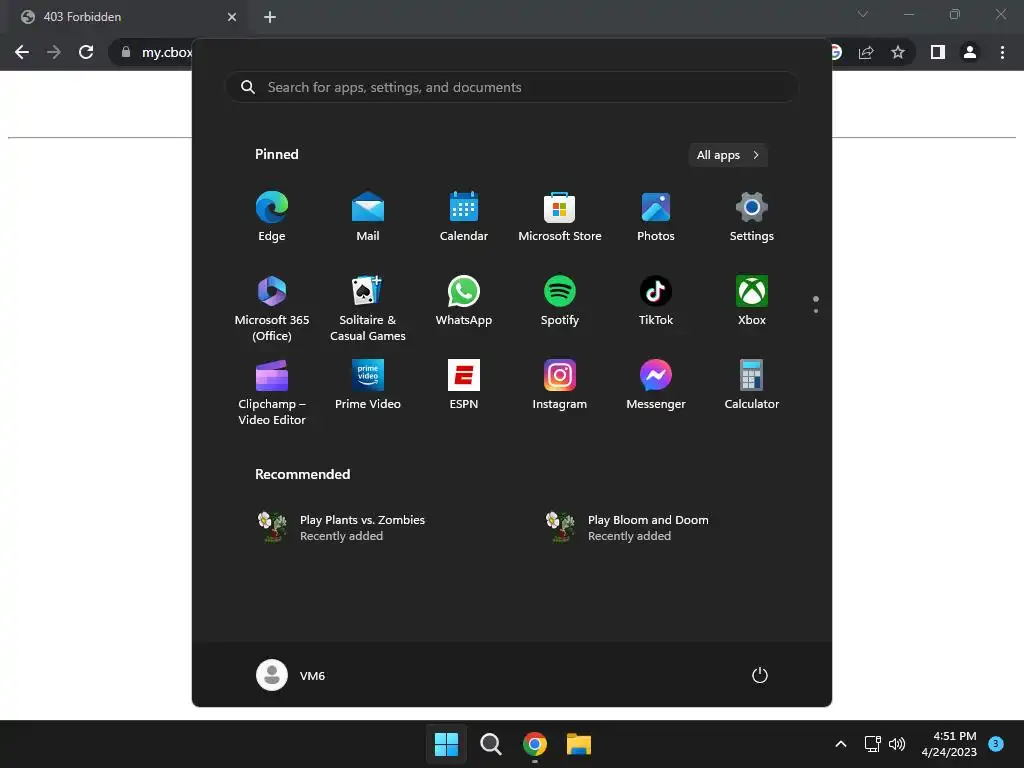Go back in Chrome
1024x768 pixels.
[22, 52]
